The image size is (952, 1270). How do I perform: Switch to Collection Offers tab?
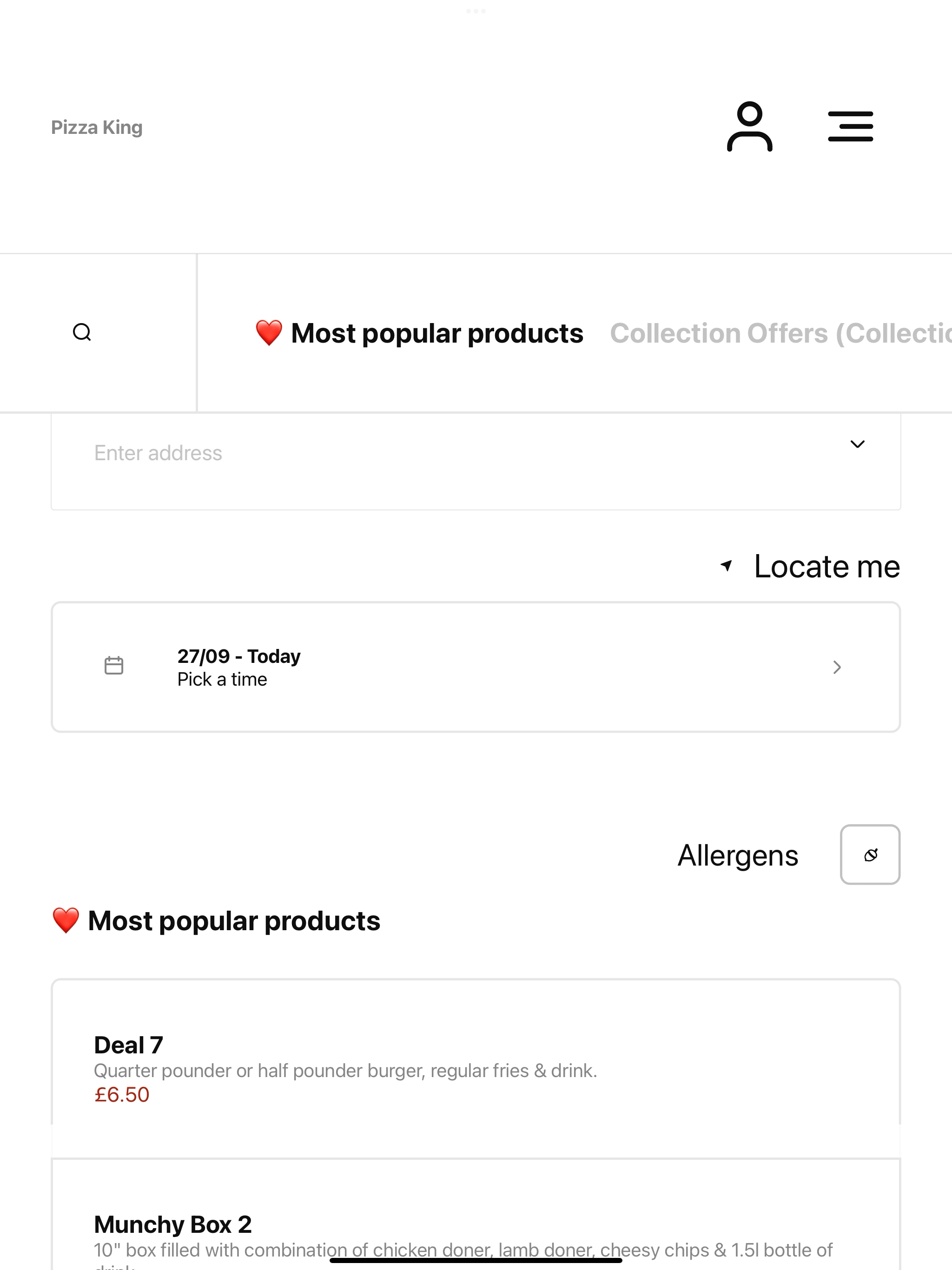pyautogui.click(x=780, y=334)
